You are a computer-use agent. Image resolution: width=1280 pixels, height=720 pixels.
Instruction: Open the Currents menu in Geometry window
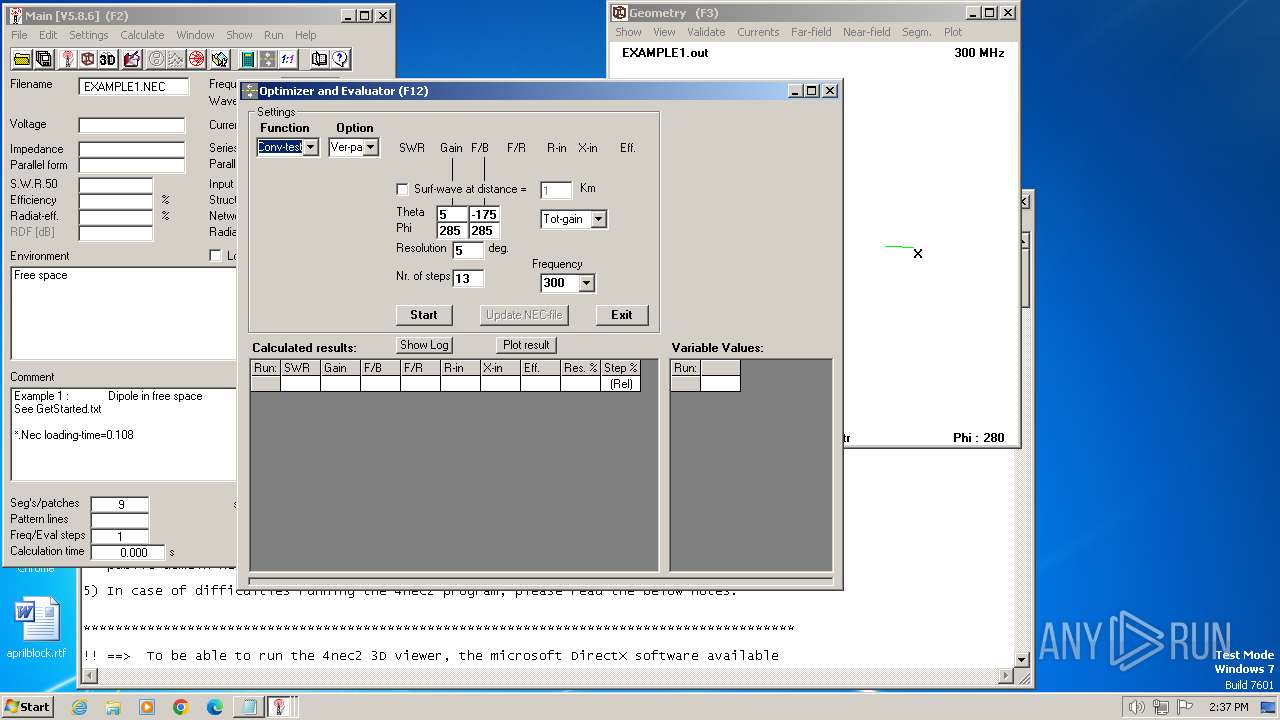coord(758,32)
